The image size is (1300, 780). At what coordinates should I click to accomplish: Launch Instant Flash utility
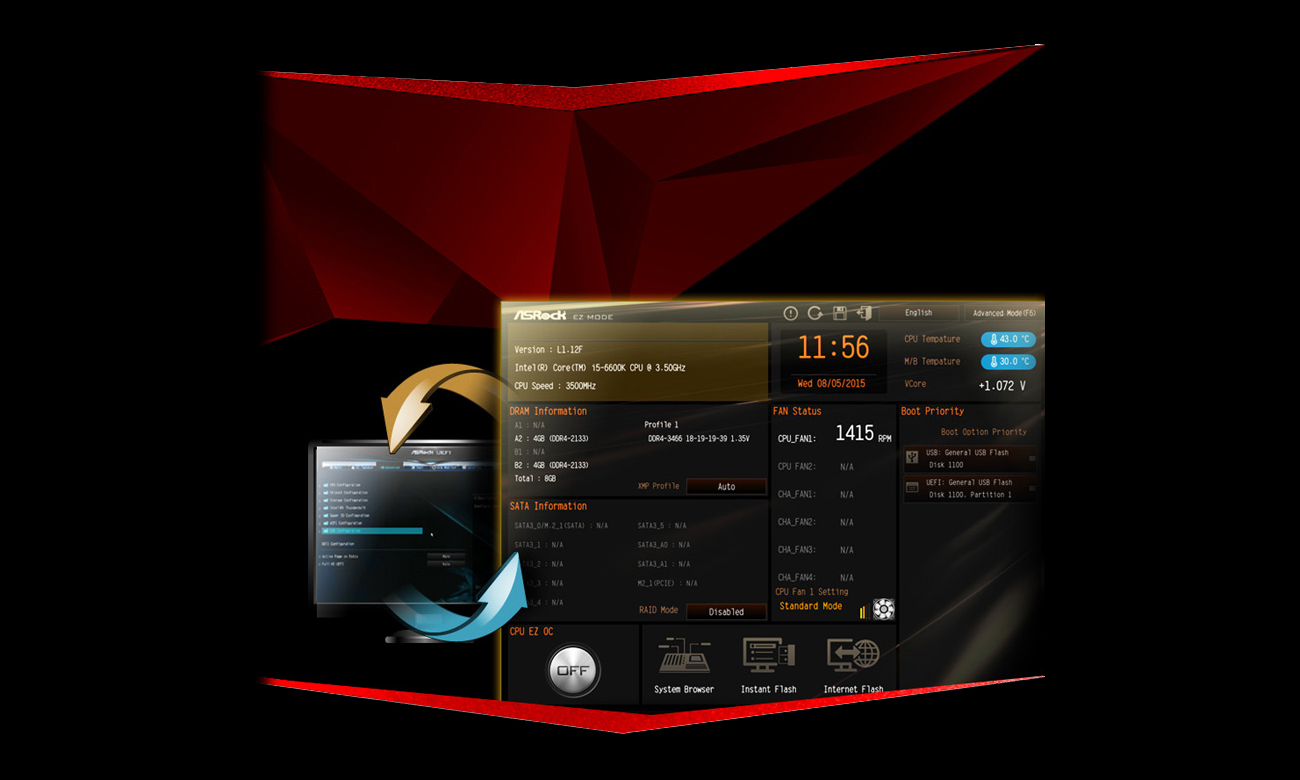pos(769,665)
